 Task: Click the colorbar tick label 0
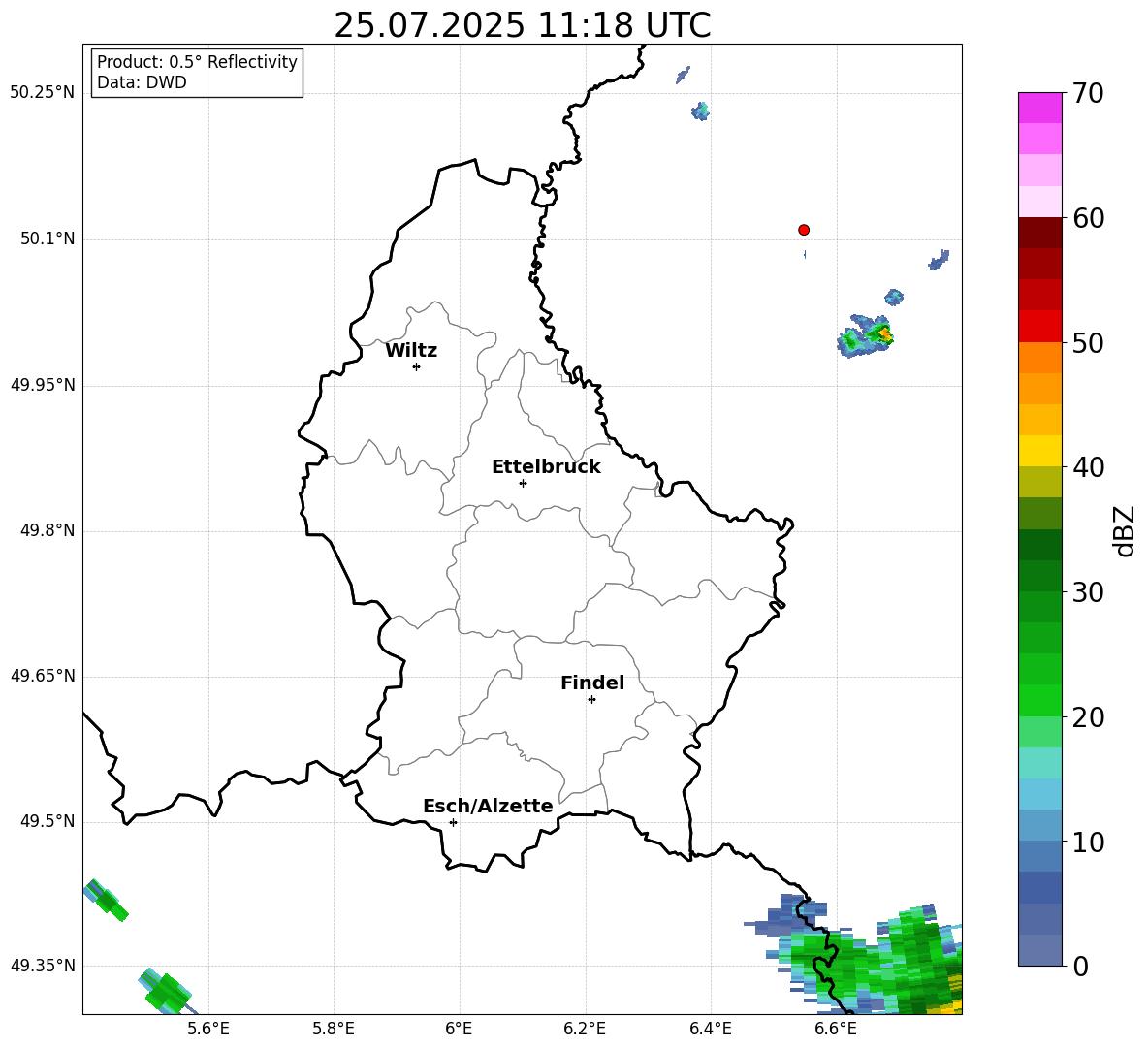pos(1080,967)
